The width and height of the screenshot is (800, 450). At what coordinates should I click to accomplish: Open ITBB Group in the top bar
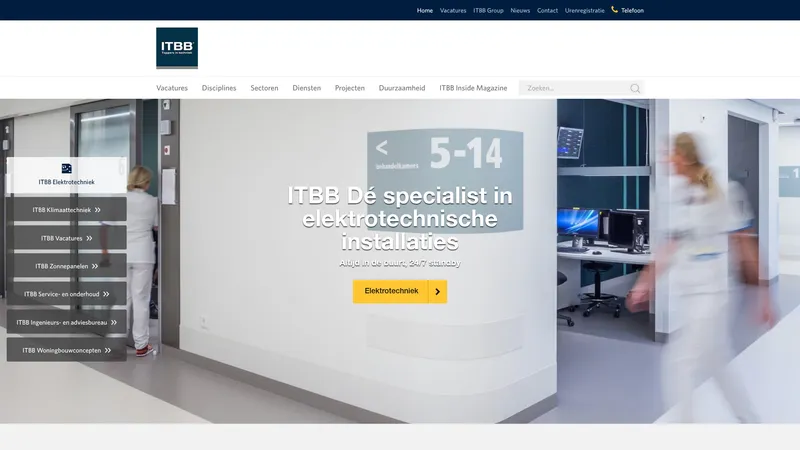coord(488,10)
